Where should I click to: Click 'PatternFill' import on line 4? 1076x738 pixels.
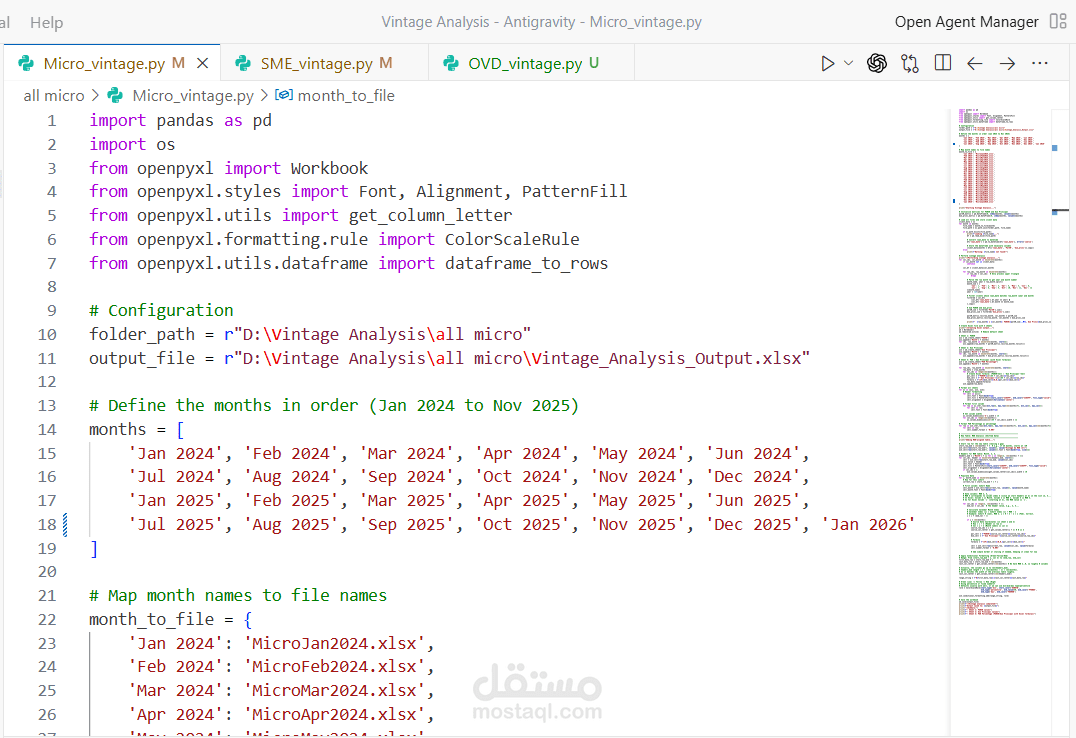[x=574, y=192]
